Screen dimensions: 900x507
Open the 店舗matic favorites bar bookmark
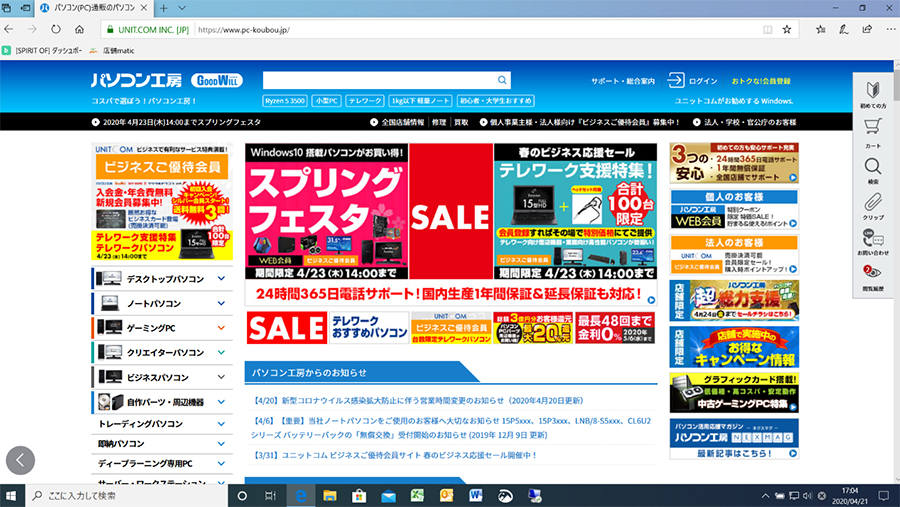pos(112,51)
